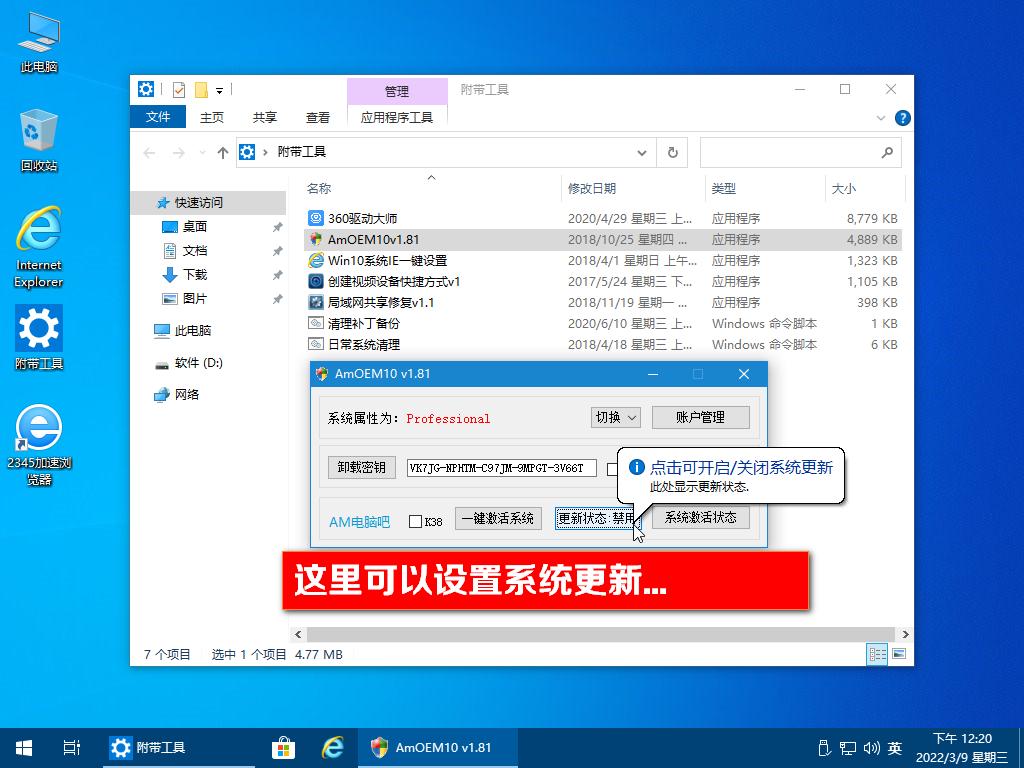Launch Microsoft Store from the taskbar
1024x768 pixels.
[283, 748]
